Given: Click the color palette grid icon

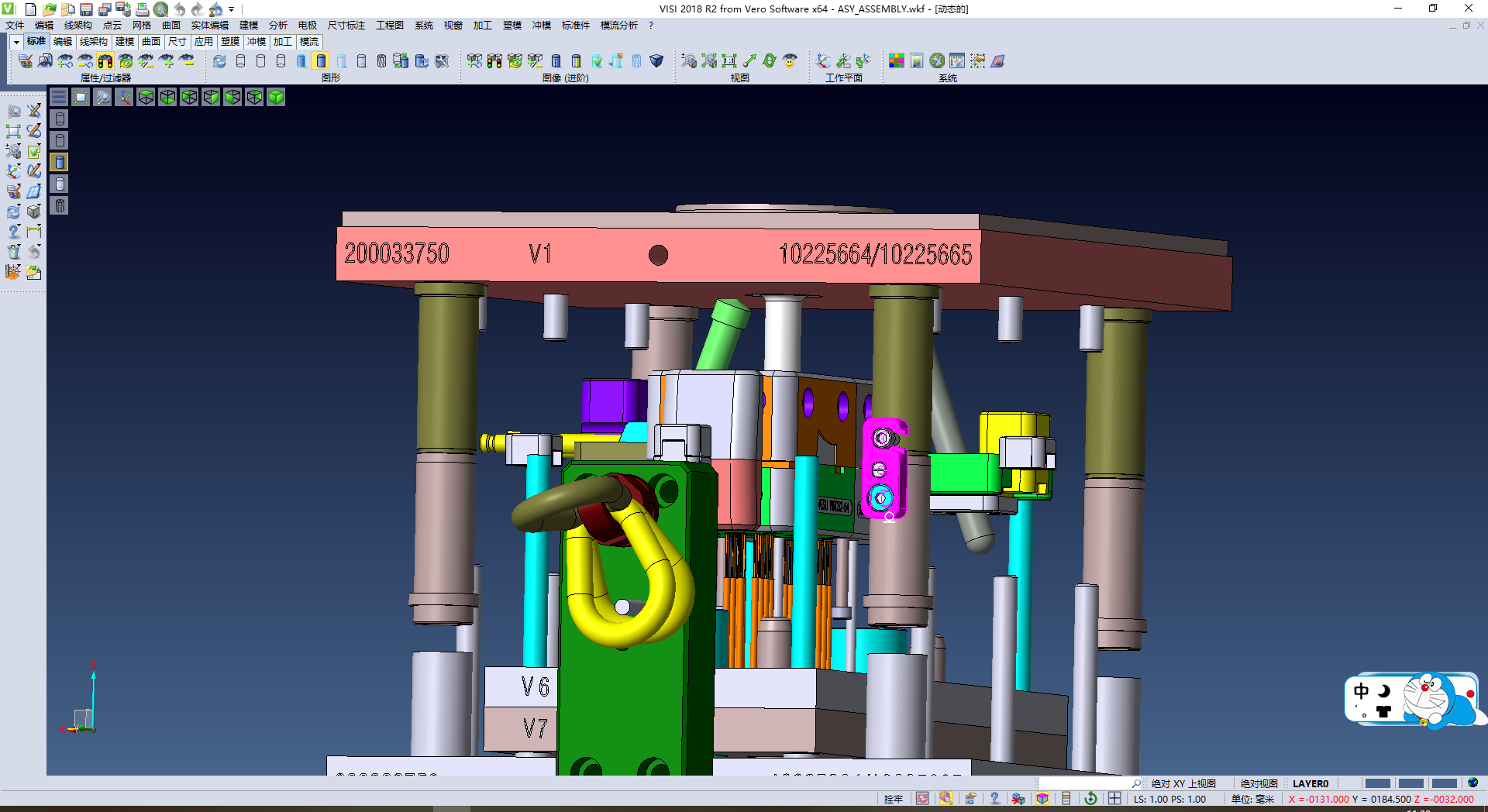Looking at the screenshot, I should (896, 60).
